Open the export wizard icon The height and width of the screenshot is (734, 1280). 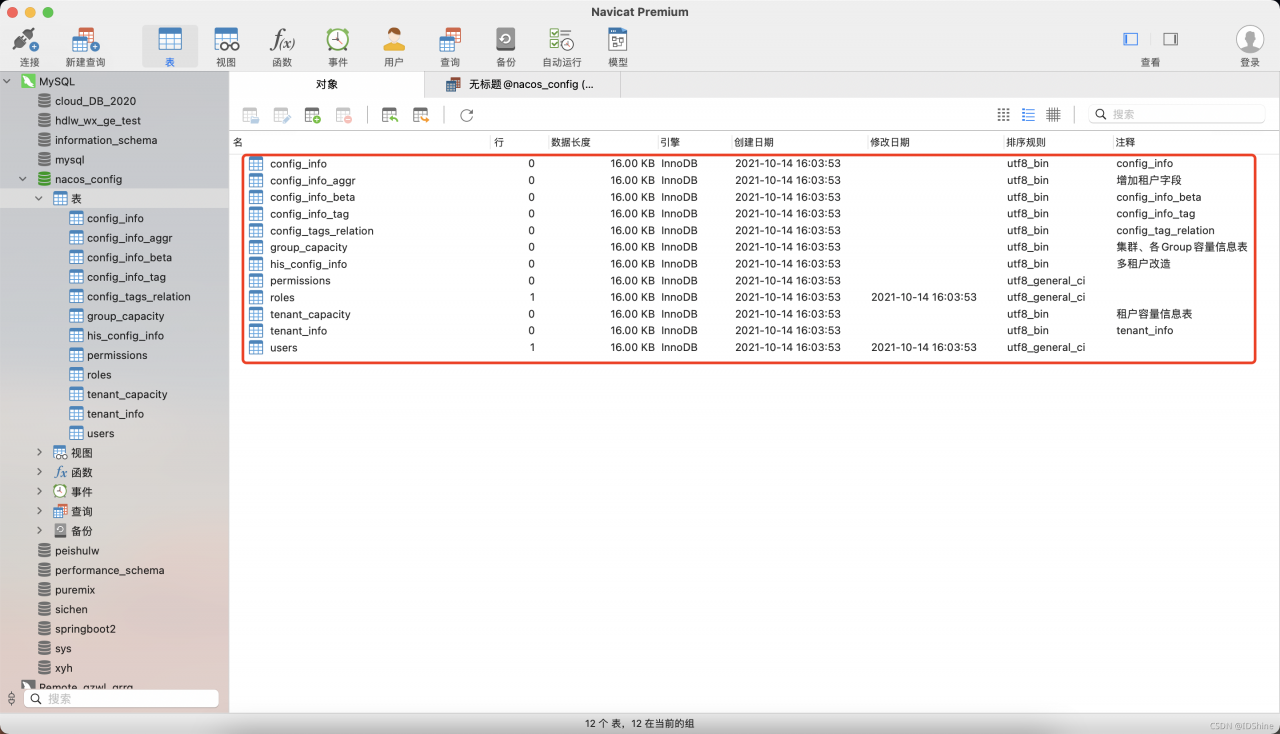[x=421, y=115]
